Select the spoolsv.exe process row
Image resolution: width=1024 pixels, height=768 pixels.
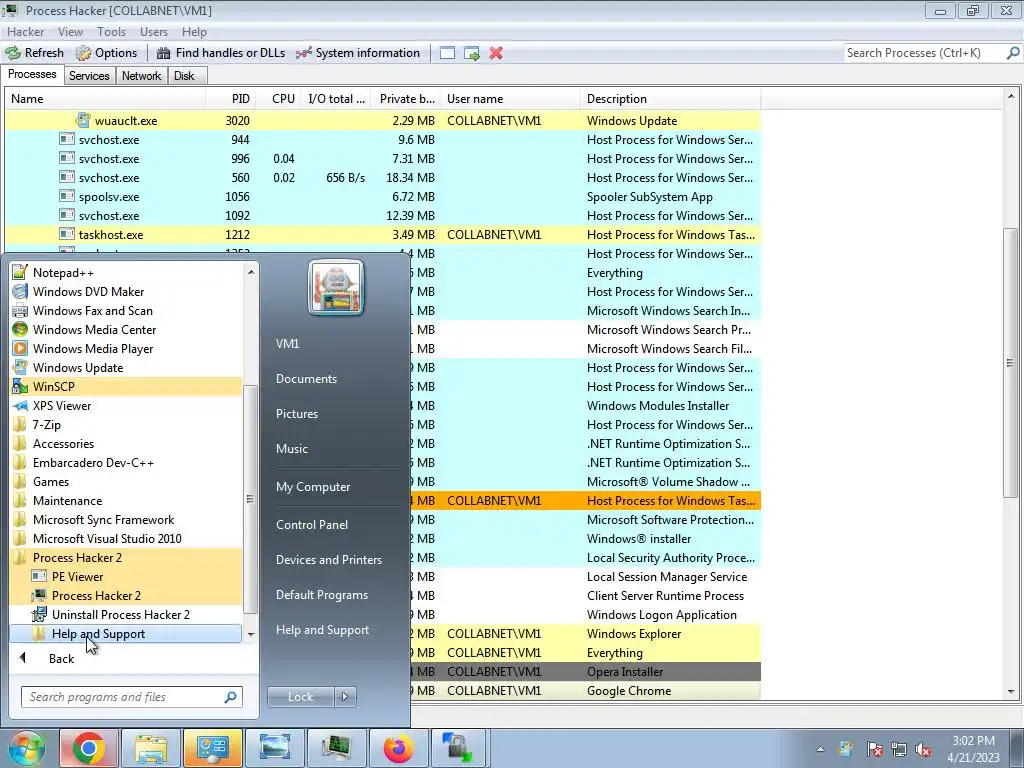pyautogui.click(x=383, y=197)
